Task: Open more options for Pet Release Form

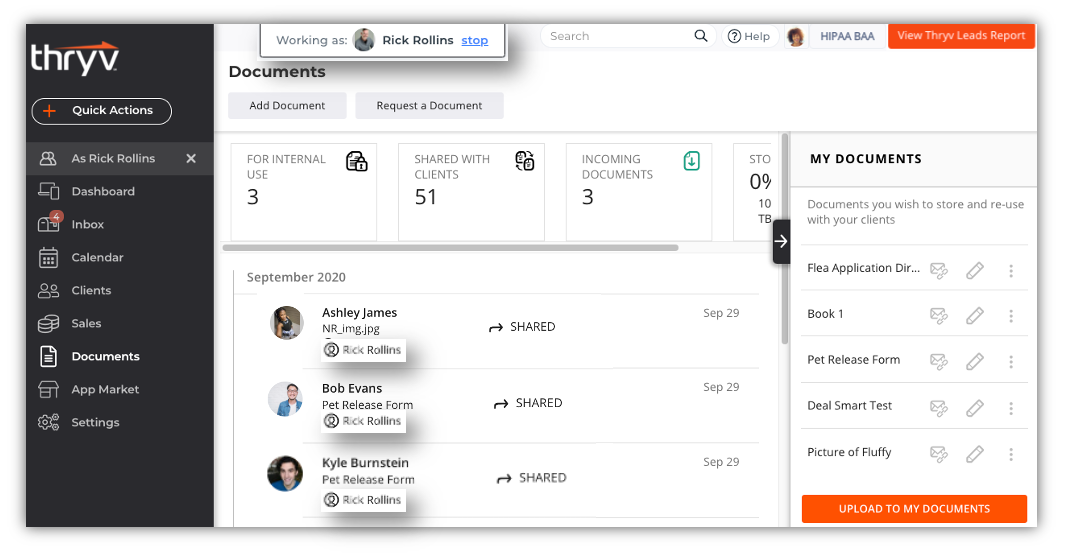Action: 1011,362
